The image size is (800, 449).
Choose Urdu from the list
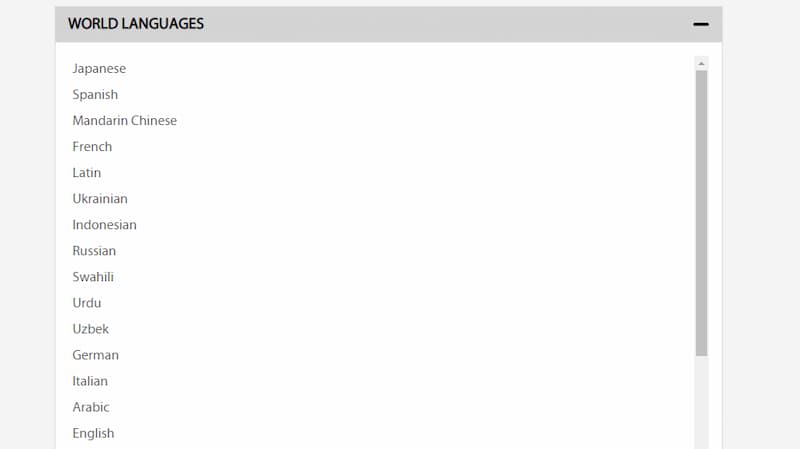coord(86,303)
